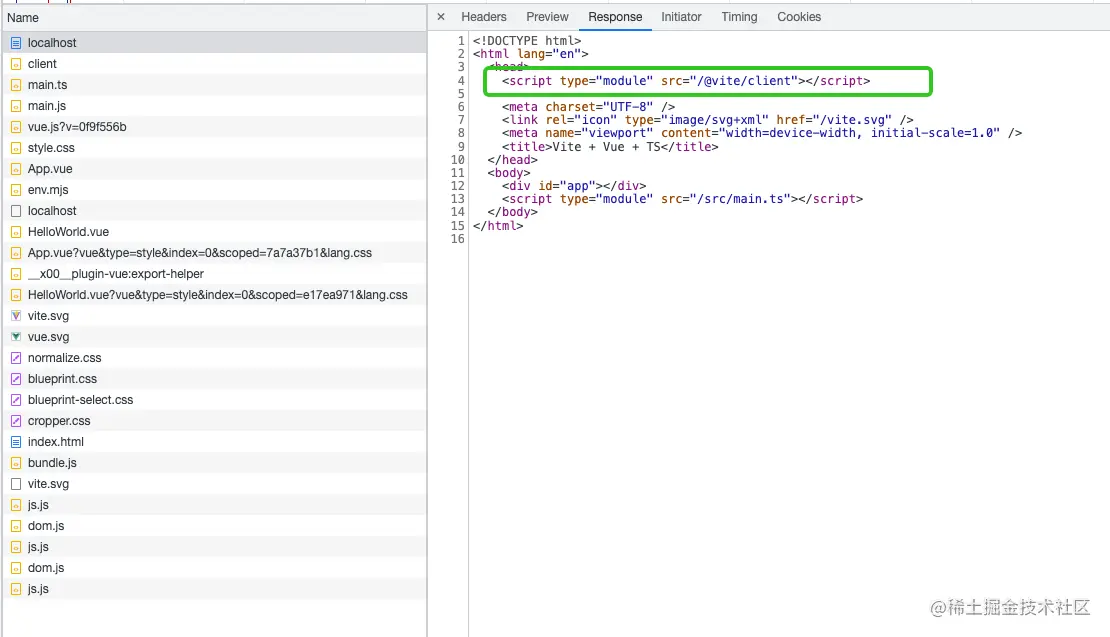This screenshot has height=637, width=1110.
Task: Show the Timing tab
Action: click(739, 16)
